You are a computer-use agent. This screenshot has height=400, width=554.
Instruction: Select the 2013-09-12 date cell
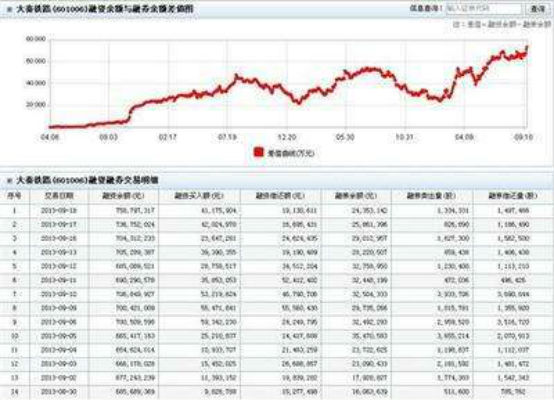click(x=59, y=266)
